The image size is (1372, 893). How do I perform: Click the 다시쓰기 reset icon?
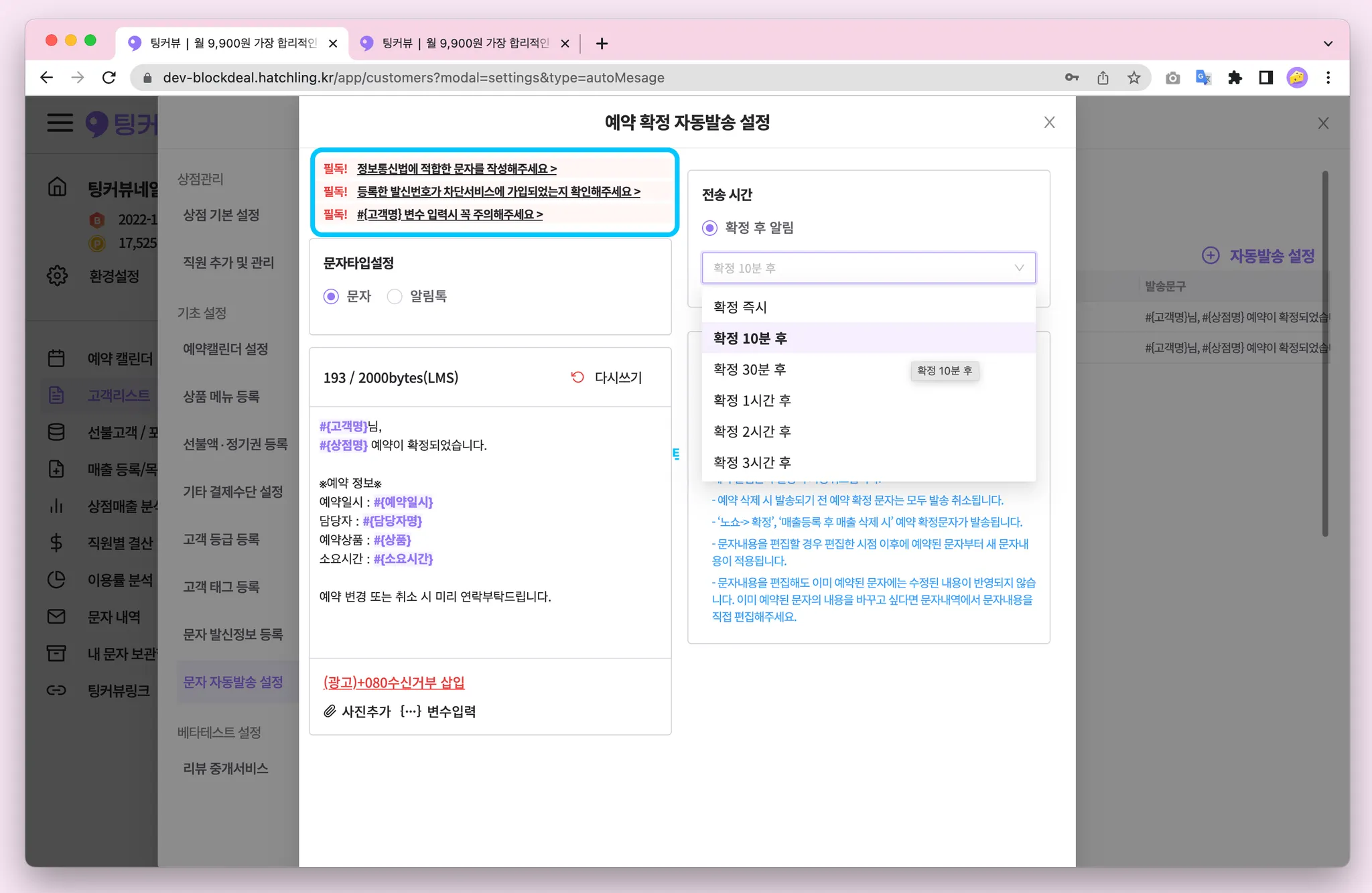(x=577, y=377)
